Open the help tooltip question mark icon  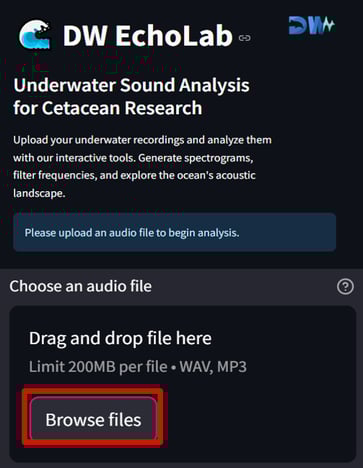click(345, 287)
